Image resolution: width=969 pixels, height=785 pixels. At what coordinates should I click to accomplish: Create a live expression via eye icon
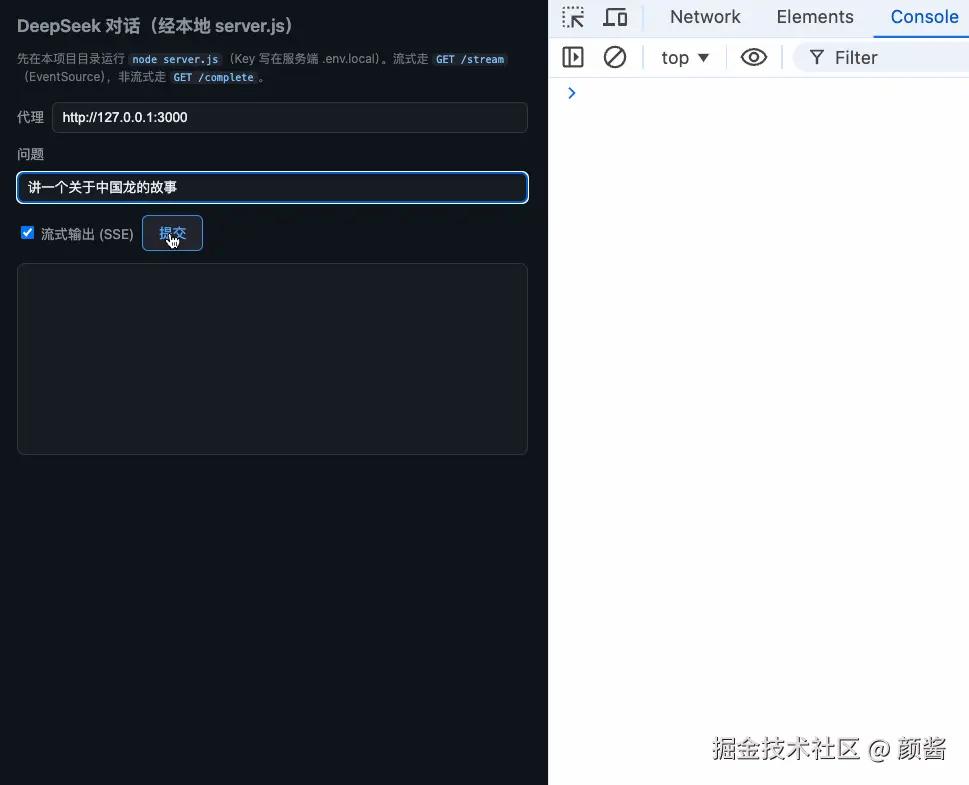click(x=753, y=57)
